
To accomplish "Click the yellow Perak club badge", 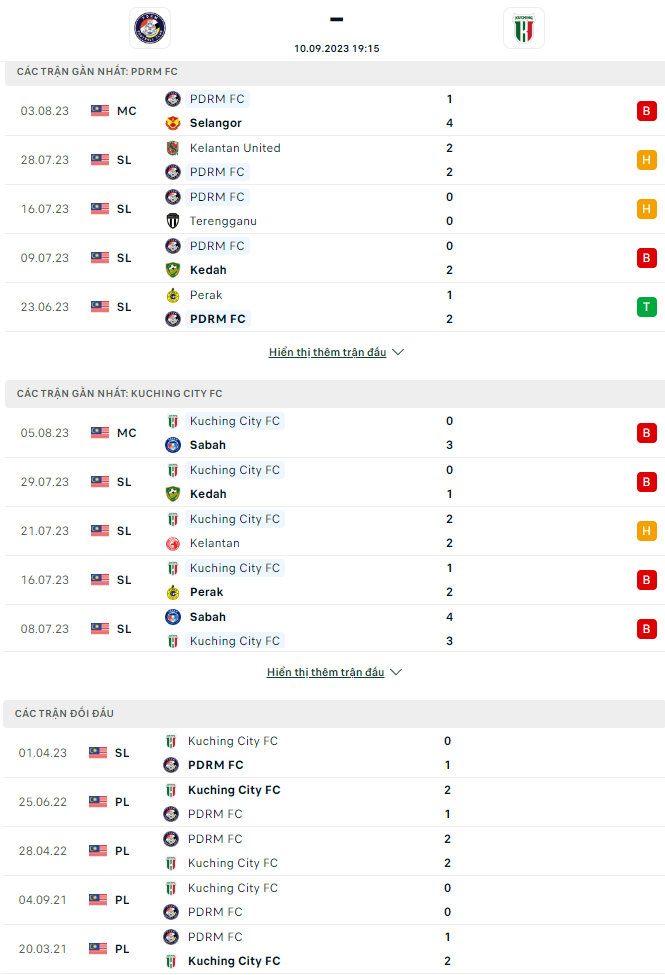I will tap(172, 295).
